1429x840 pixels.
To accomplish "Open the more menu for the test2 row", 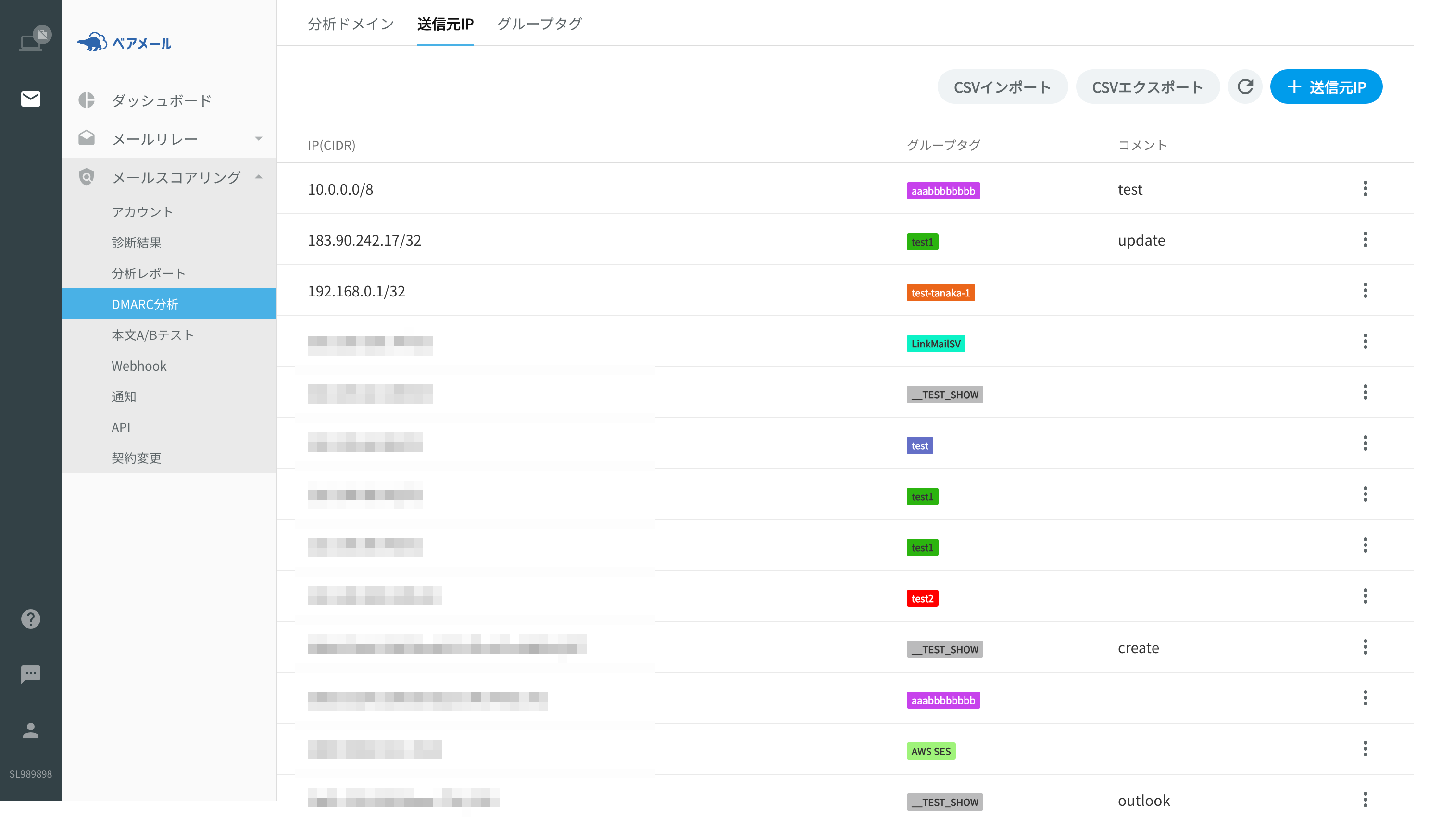I will pos(1366,596).
